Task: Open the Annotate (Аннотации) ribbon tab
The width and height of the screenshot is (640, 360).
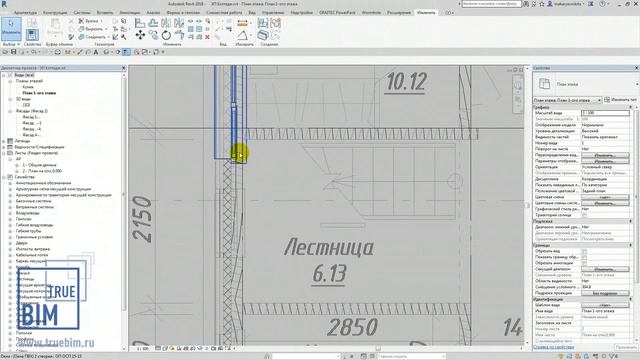Action: coord(129,13)
